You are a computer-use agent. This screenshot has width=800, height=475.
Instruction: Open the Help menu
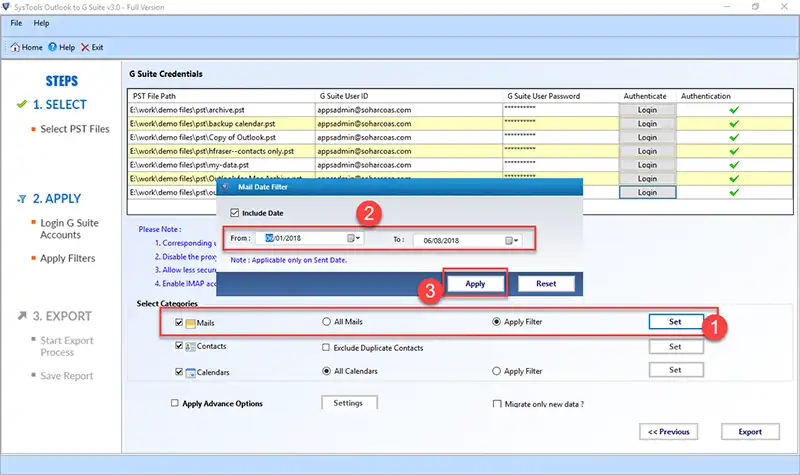(x=41, y=23)
